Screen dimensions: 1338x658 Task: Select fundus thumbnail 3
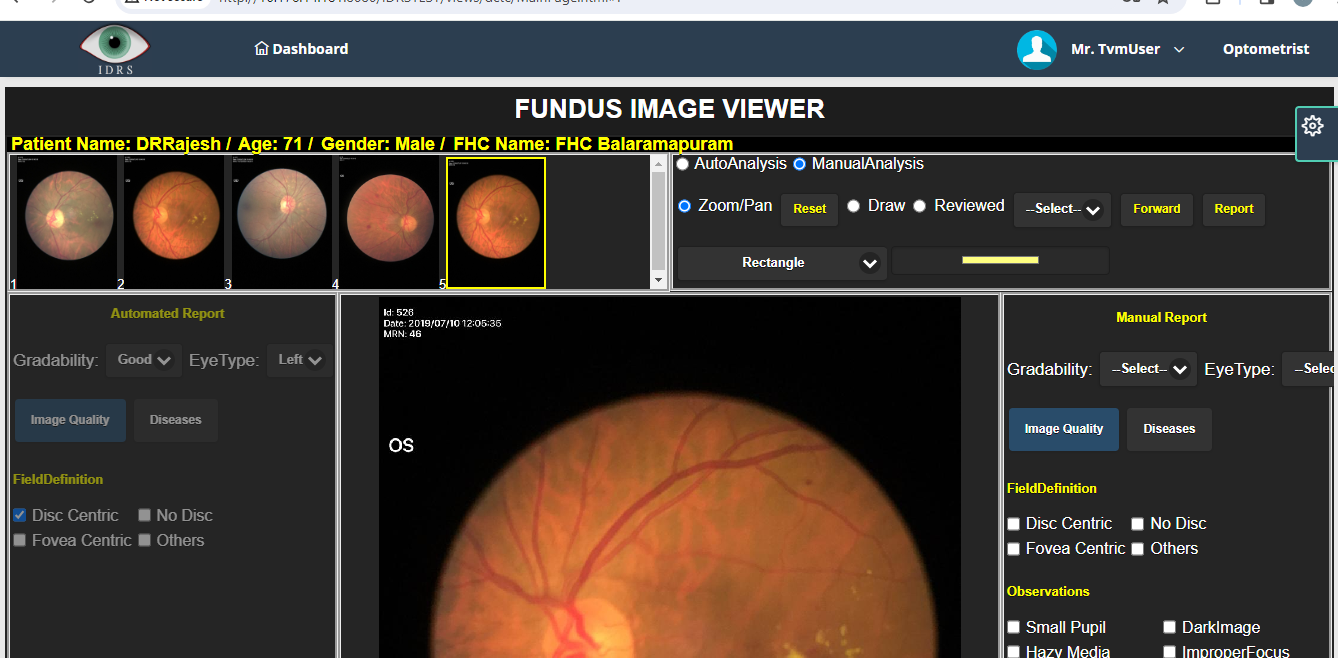click(282, 222)
